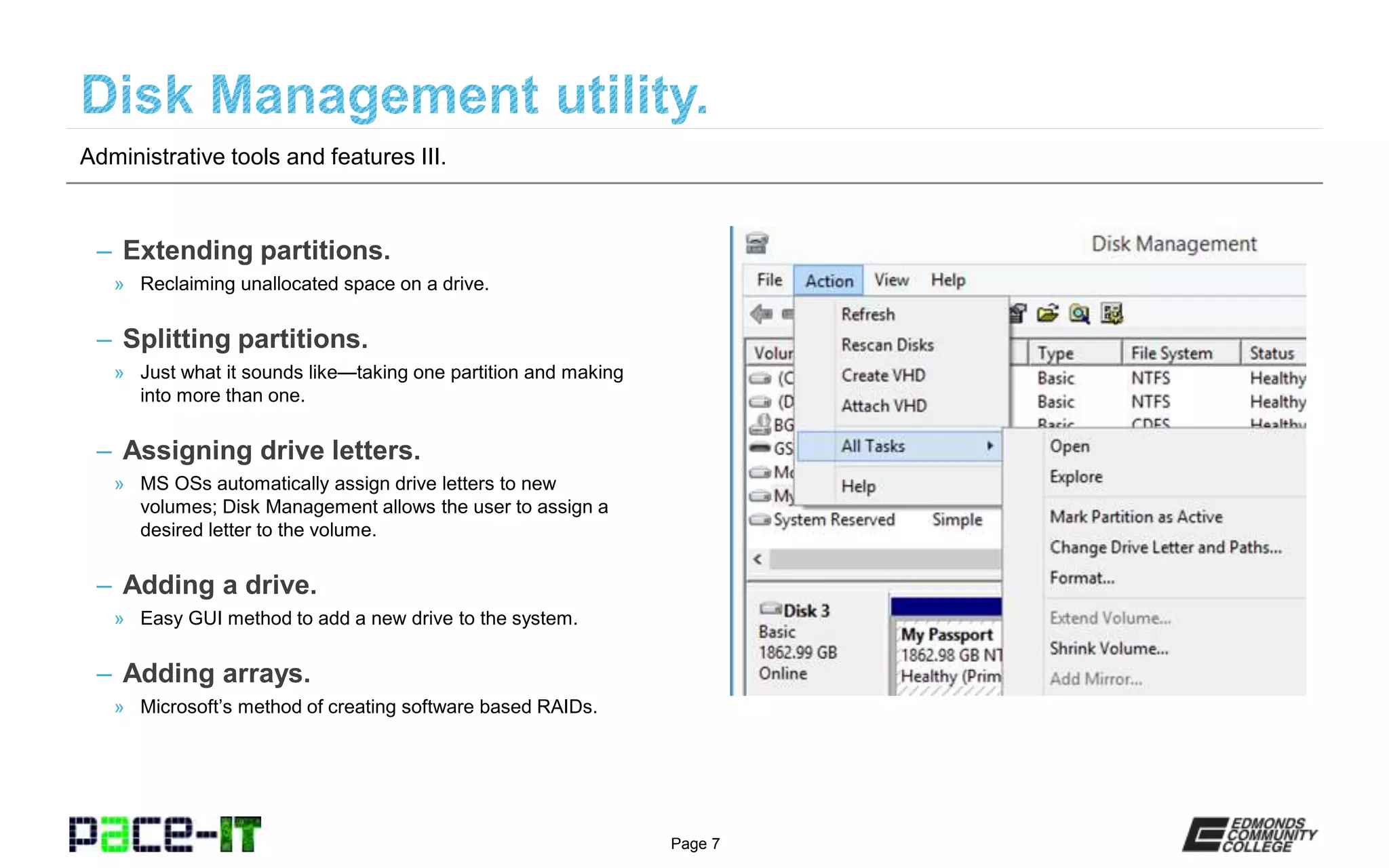Click the GS volume black drive icon

pos(760,448)
